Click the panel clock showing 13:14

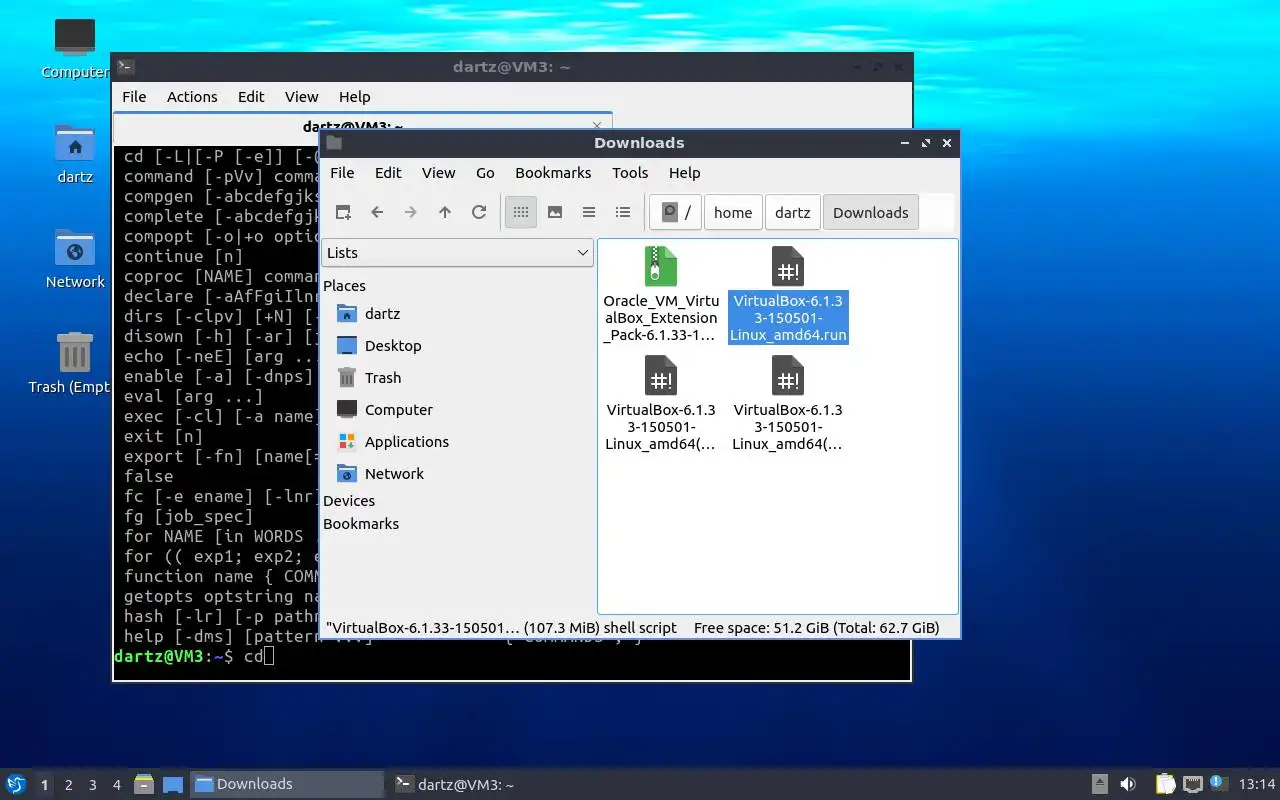click(x=1256, y=784)
